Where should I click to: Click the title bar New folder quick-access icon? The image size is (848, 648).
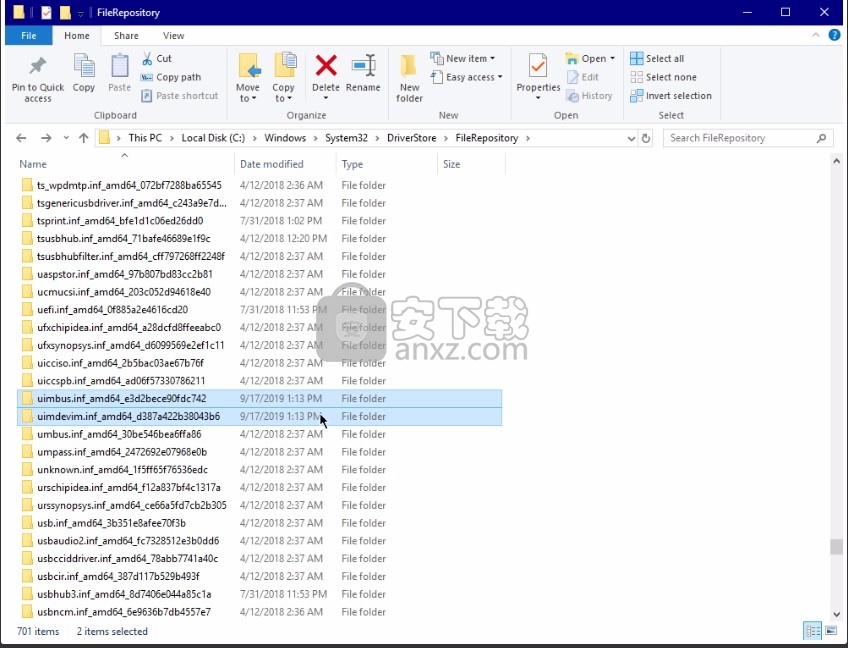tap(65, 12)
